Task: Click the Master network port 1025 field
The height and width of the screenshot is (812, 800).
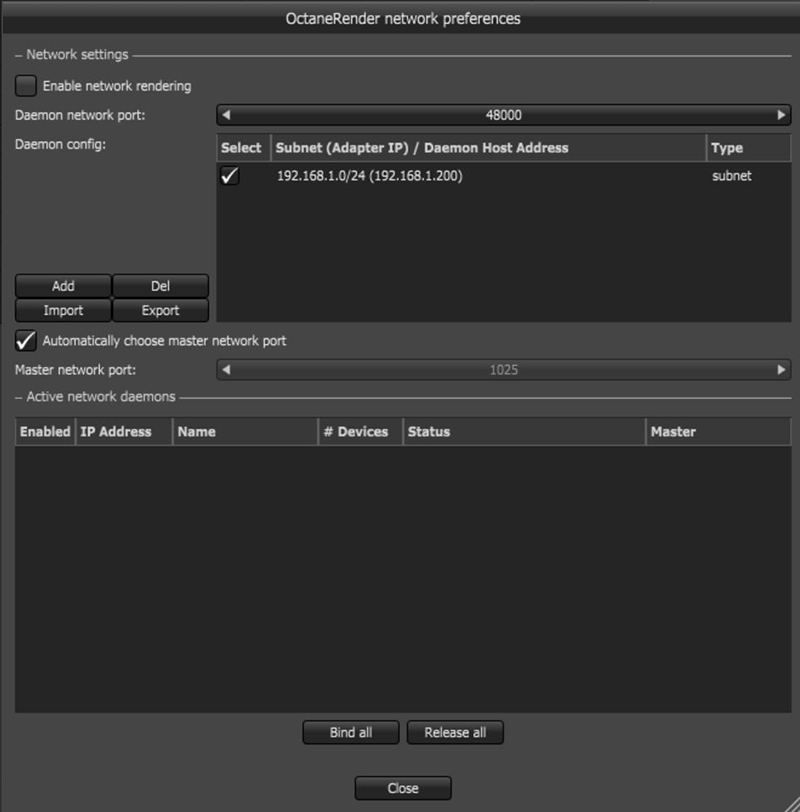Action: coord(503,370)
